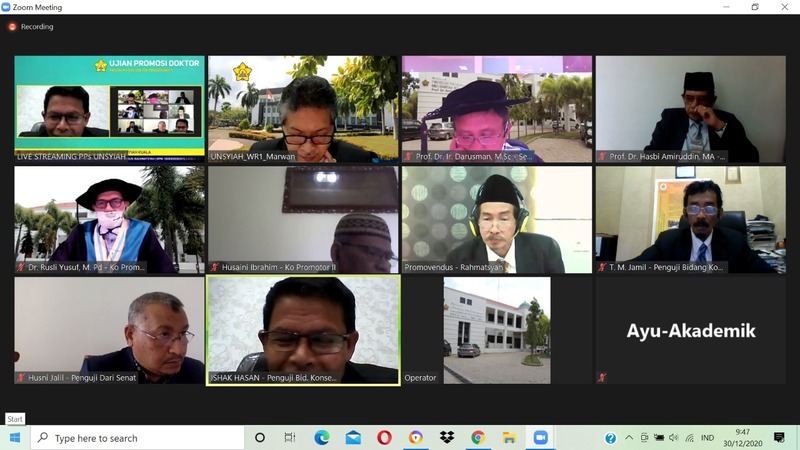Select ISHAK HASAN's highlighted video tile

[303, 330]
